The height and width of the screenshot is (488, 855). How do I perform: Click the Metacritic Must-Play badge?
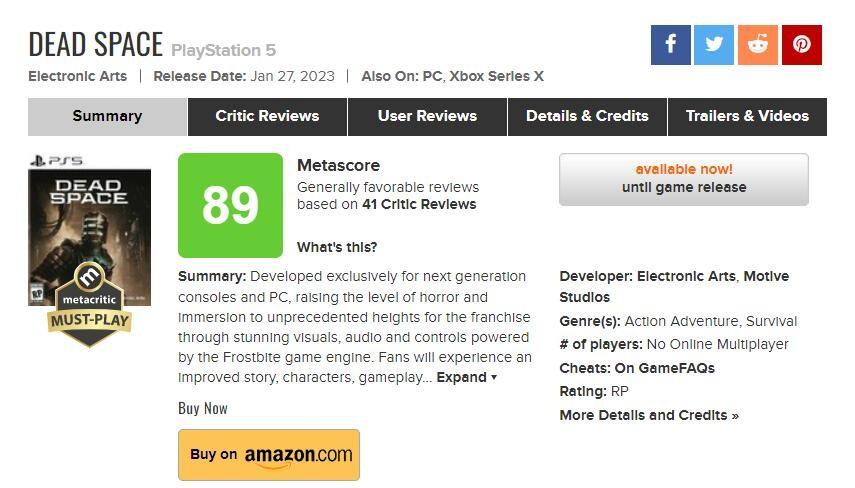(89, 305)
